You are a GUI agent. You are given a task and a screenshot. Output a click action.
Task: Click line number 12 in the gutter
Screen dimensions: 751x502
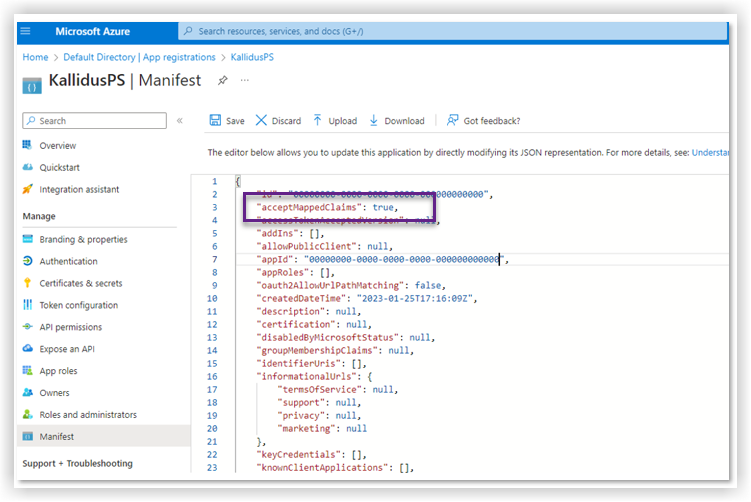[x=212, y=324]
